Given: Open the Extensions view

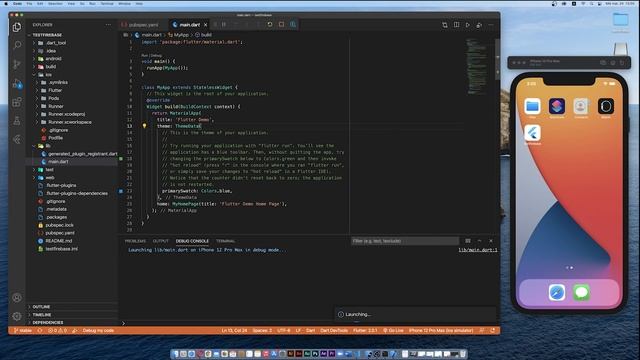Looking at the screenshot, I should click(17, 102).
